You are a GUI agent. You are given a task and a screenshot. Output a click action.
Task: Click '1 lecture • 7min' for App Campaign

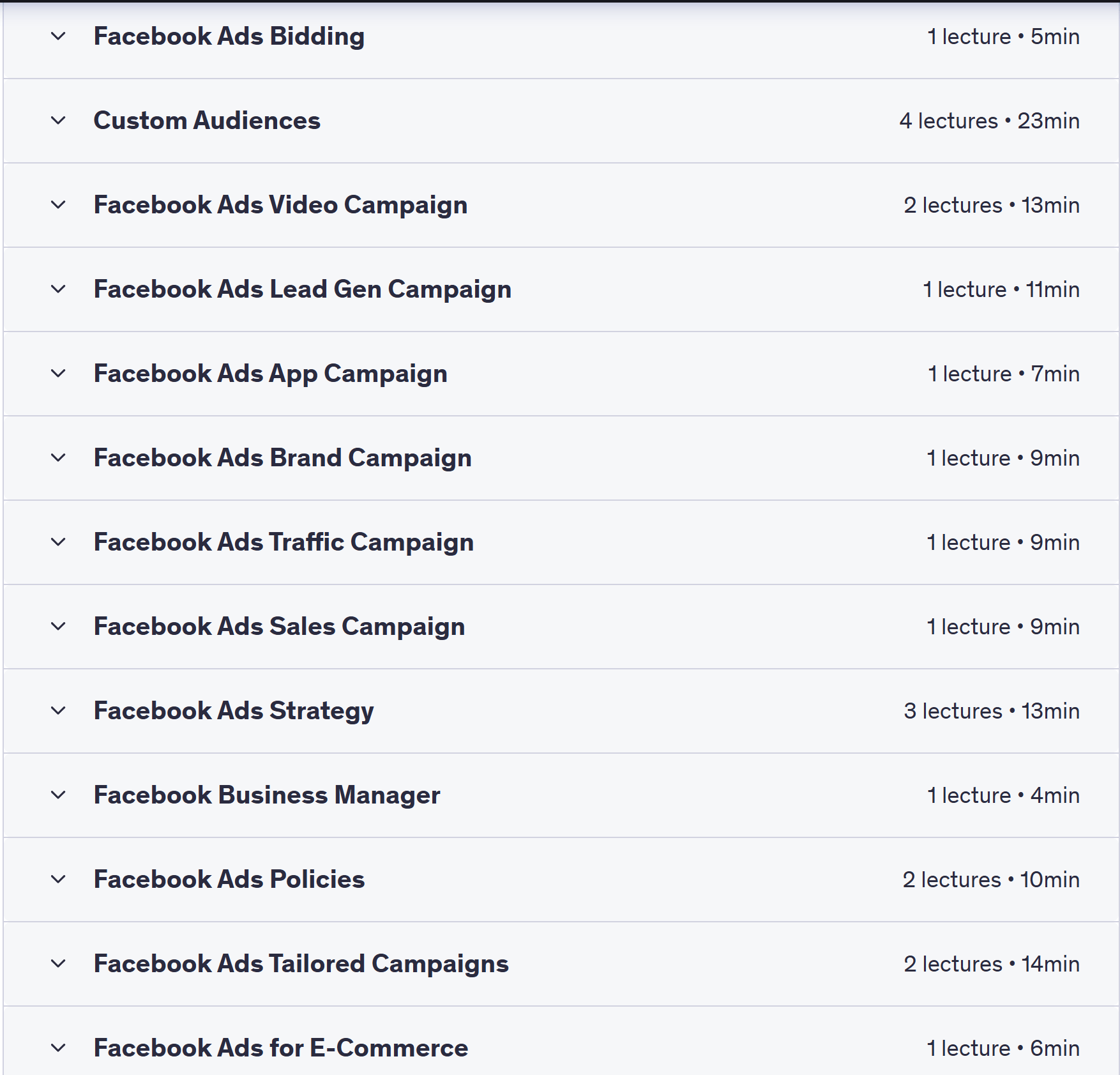tap(1003, 374)
